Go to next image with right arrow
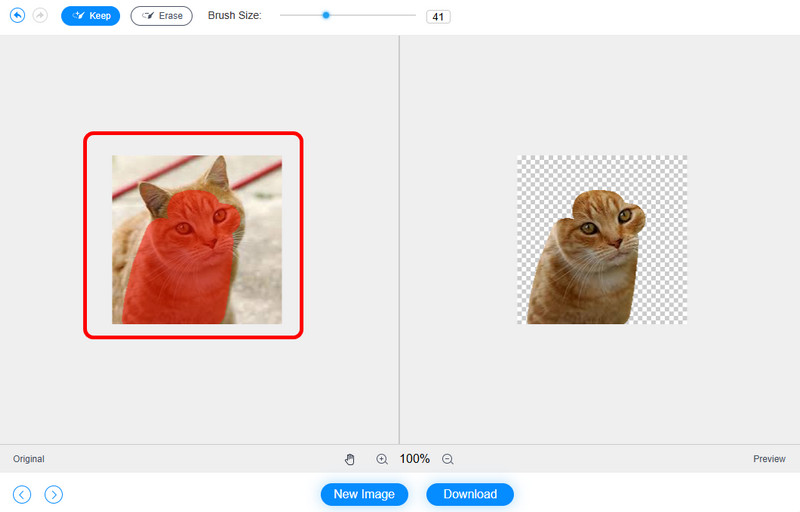 [54, 494]
